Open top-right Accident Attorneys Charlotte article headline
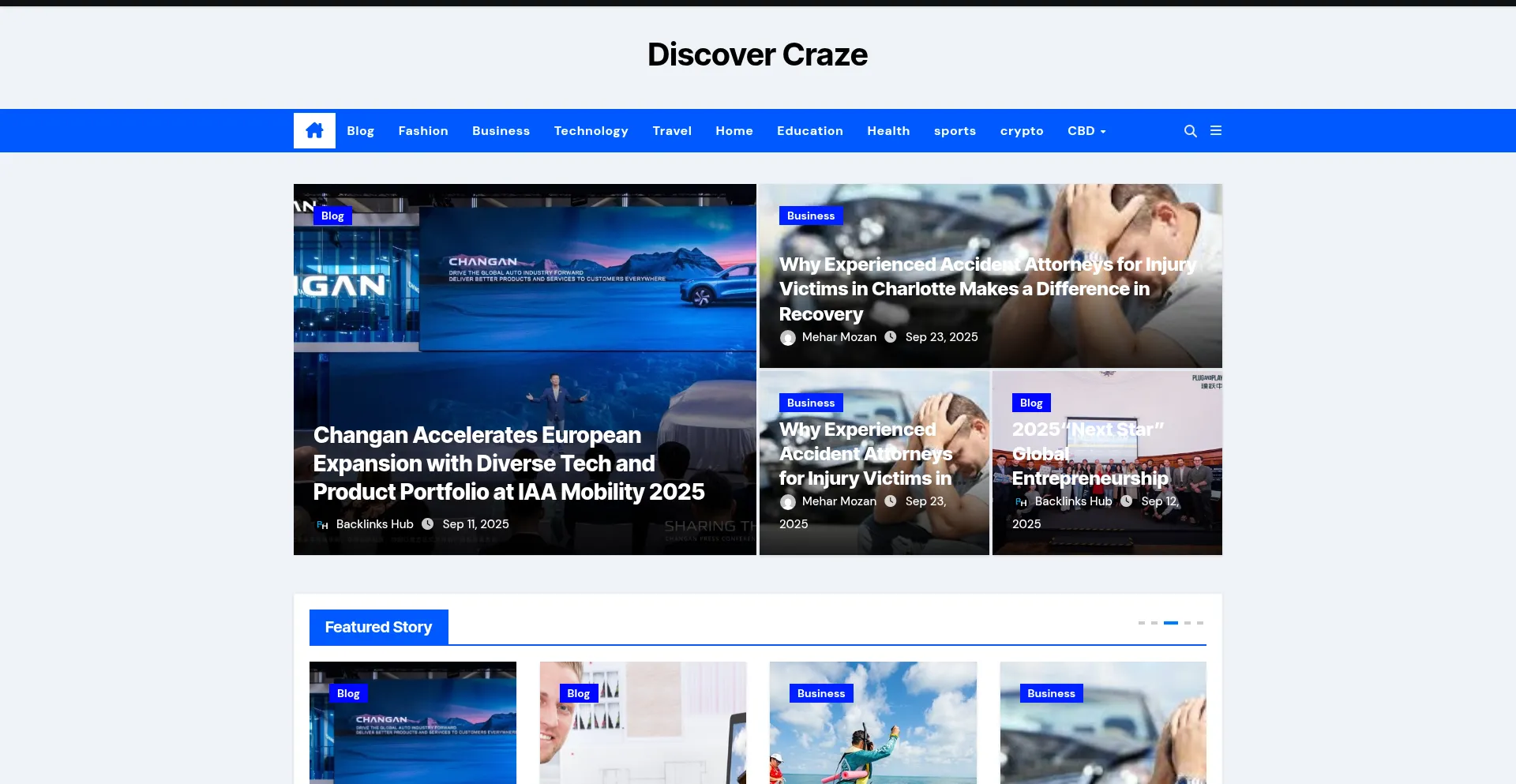Screen dimensions: 1516x784 988,289
